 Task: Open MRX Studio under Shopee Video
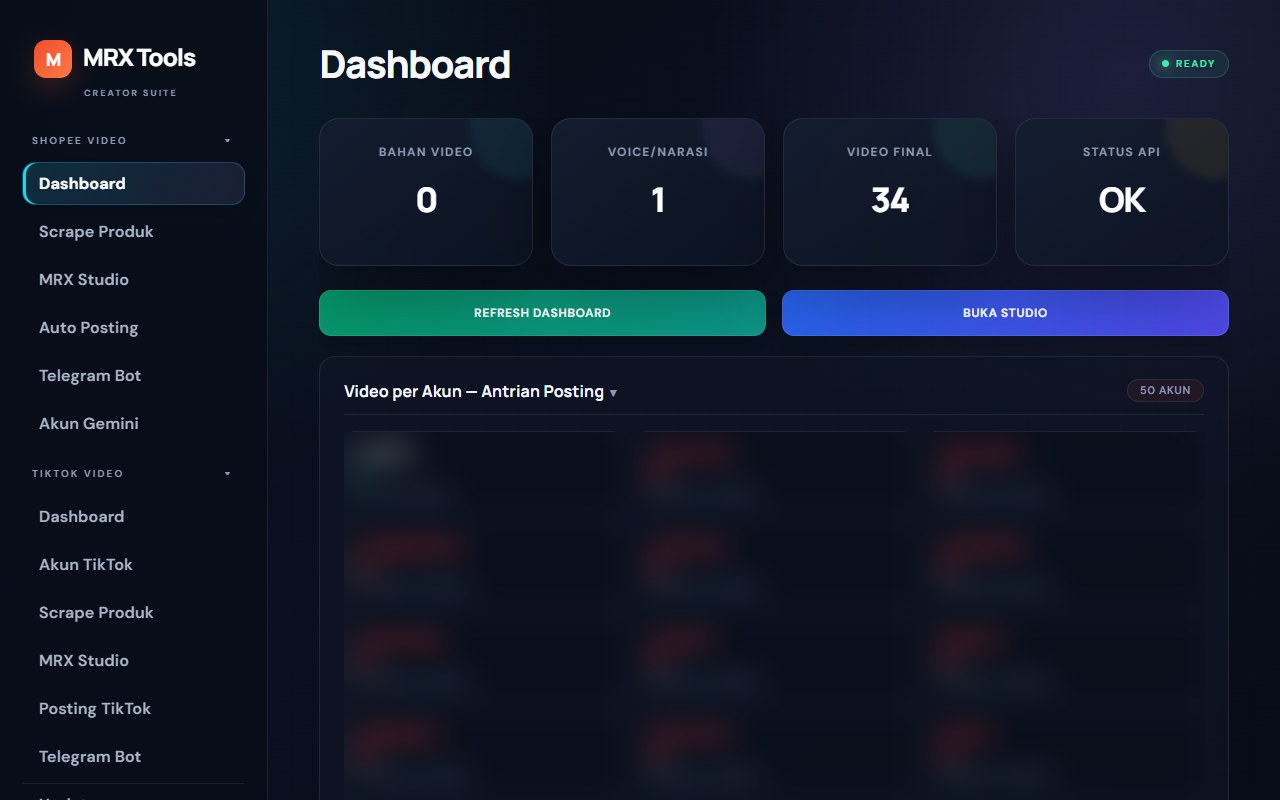point(134,279)
